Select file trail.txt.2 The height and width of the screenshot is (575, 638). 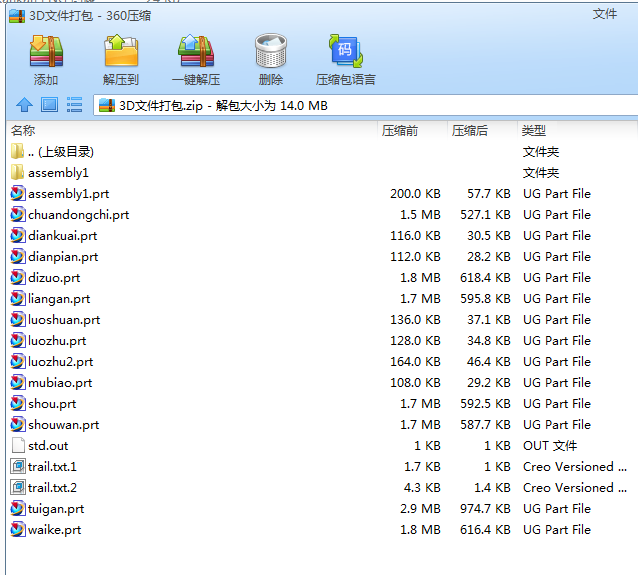point(52,488)
